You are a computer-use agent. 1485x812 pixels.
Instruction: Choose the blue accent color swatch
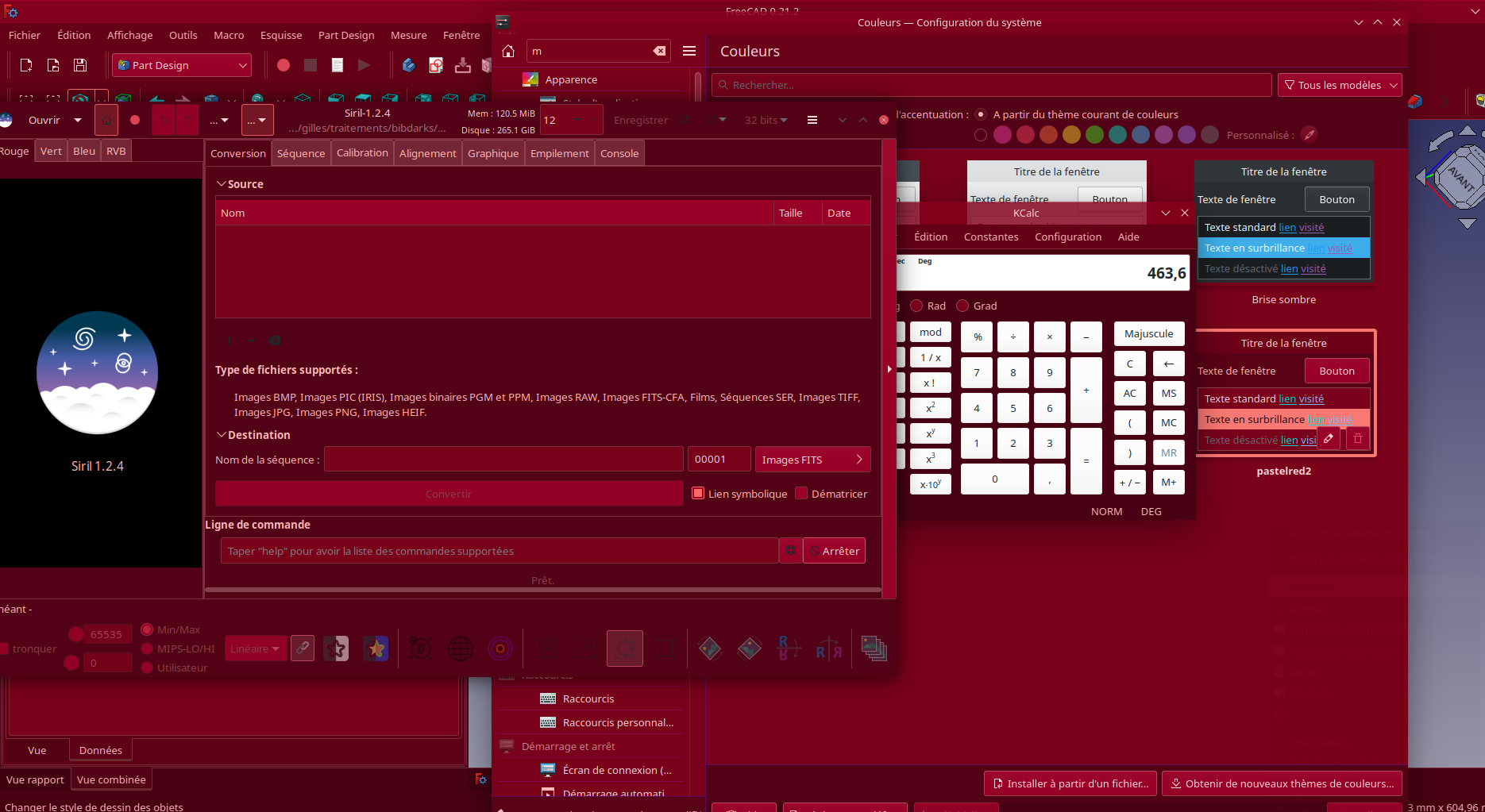1140,135
